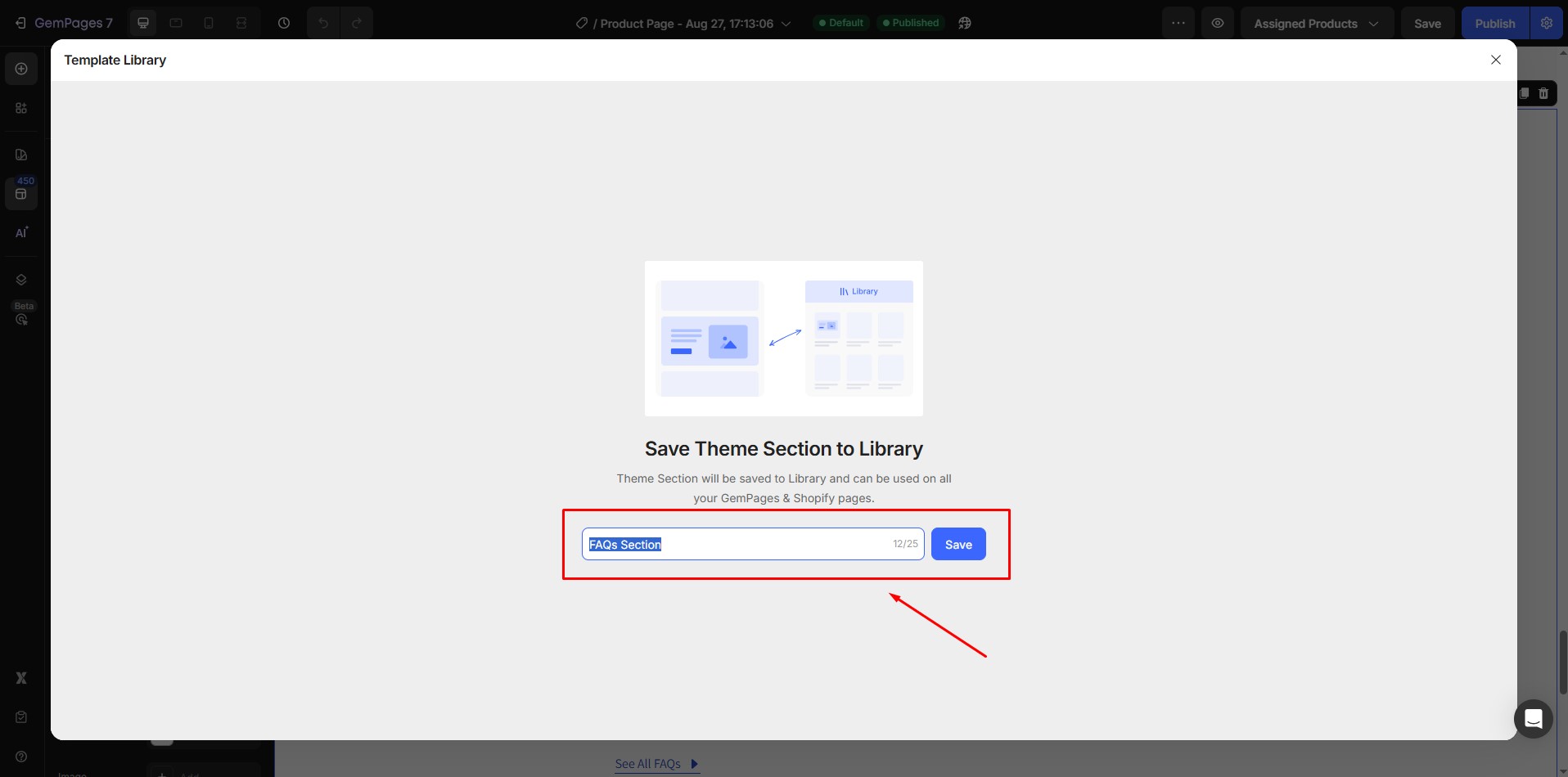Click the exit editor icon beside GemPages 7

[20, 23]
